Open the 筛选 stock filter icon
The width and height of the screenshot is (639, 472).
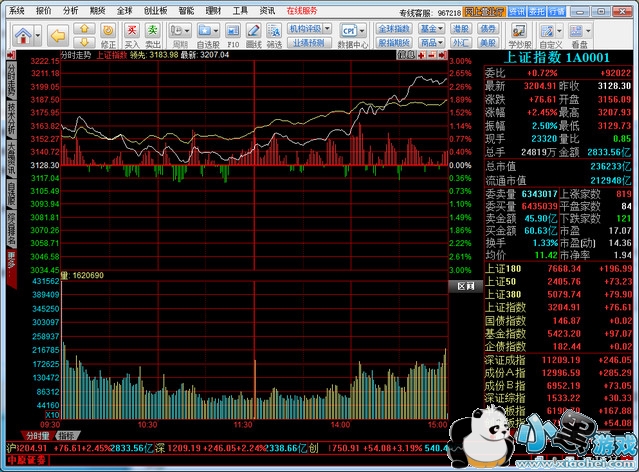[x=275, y=36]
